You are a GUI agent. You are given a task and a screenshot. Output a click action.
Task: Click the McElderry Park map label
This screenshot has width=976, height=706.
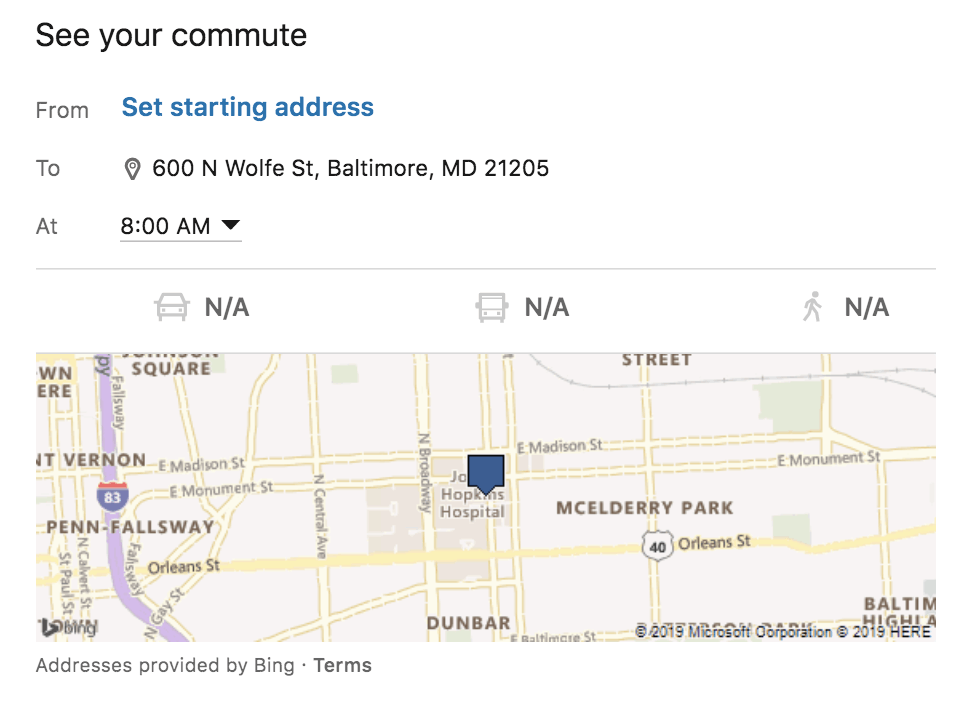(645, 508)
